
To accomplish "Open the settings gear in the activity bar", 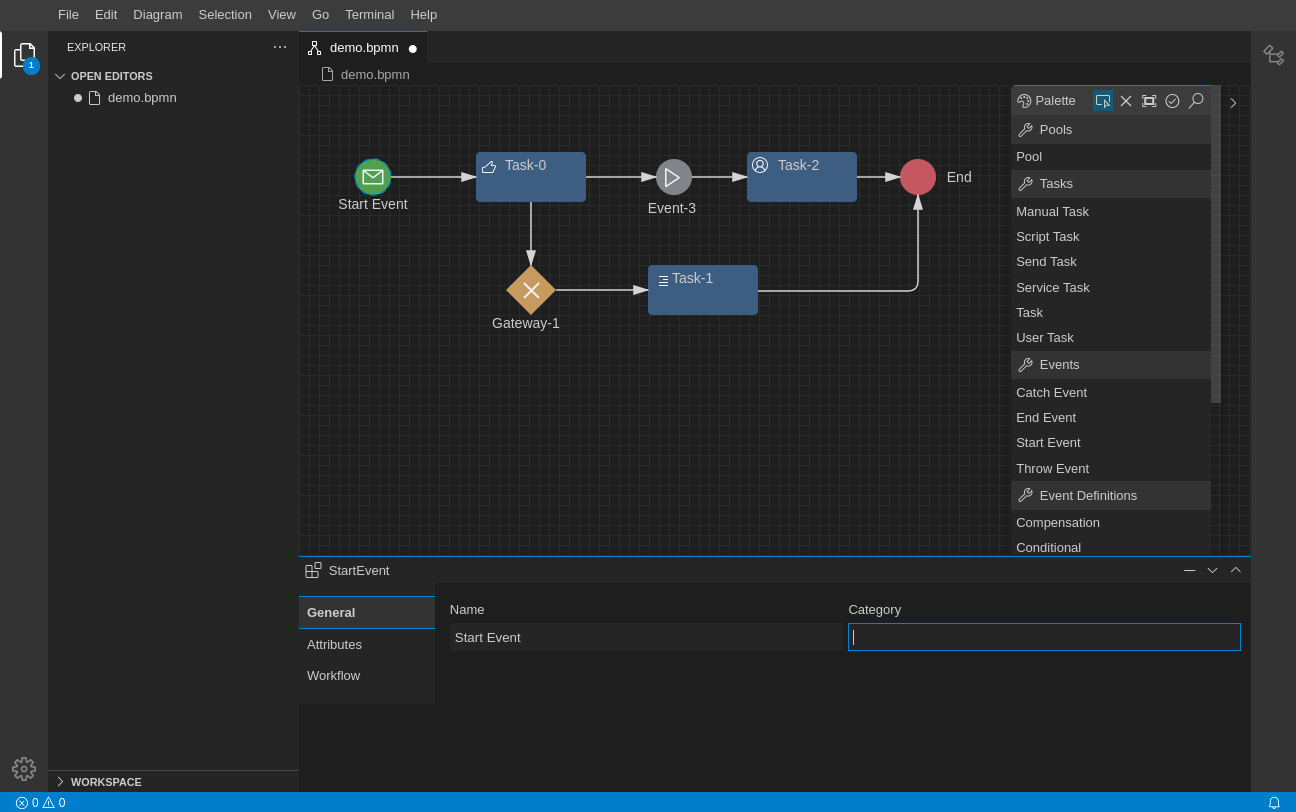I will click(24, 769).
